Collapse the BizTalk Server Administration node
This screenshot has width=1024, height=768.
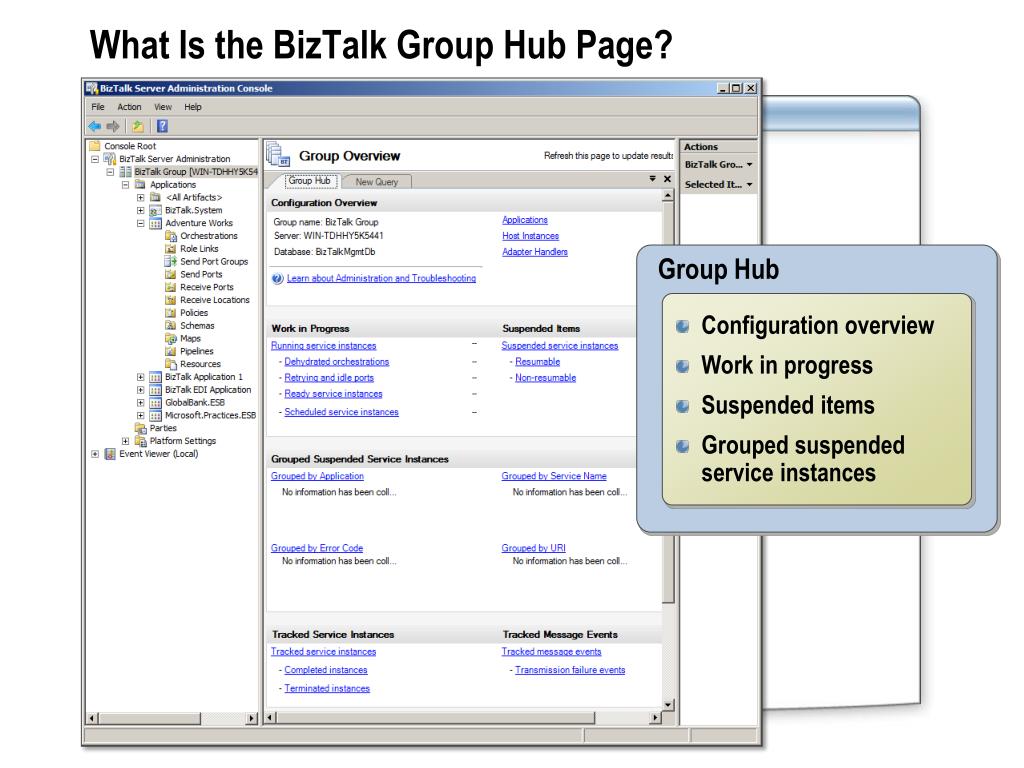[95, 159]
